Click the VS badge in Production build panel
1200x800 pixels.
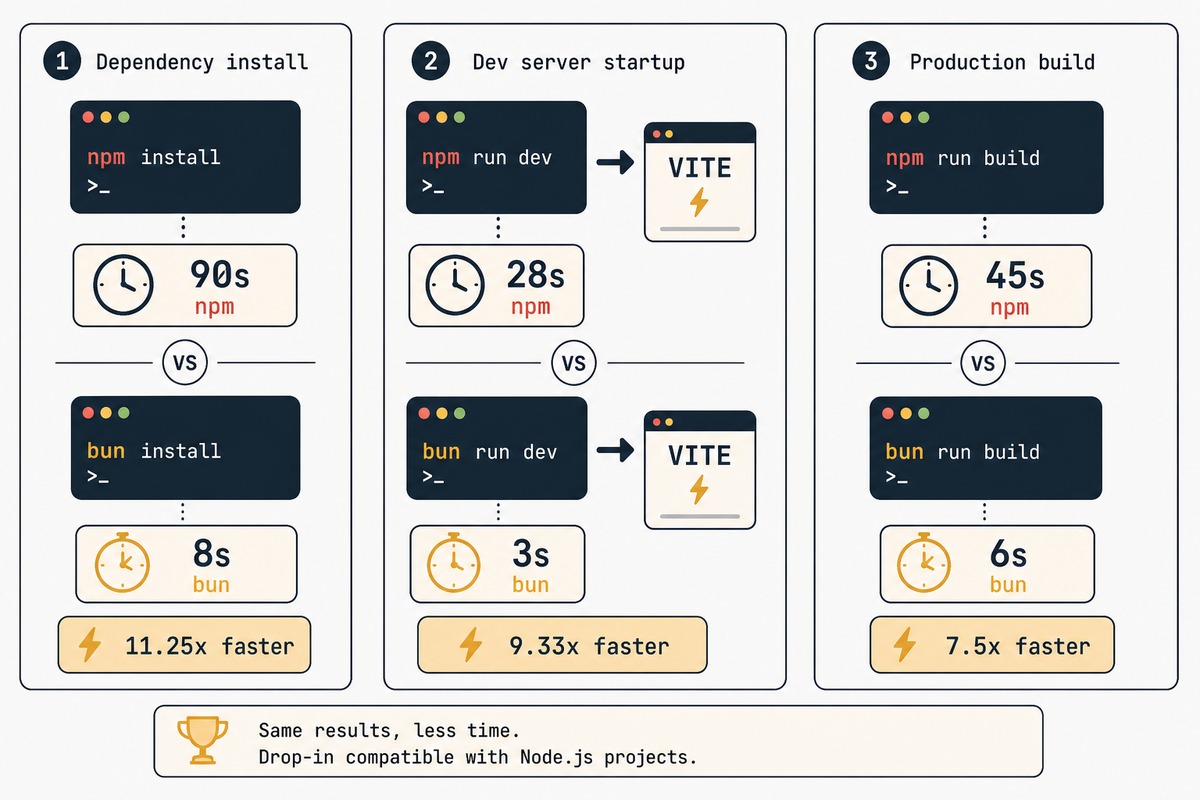click(983, 362)
